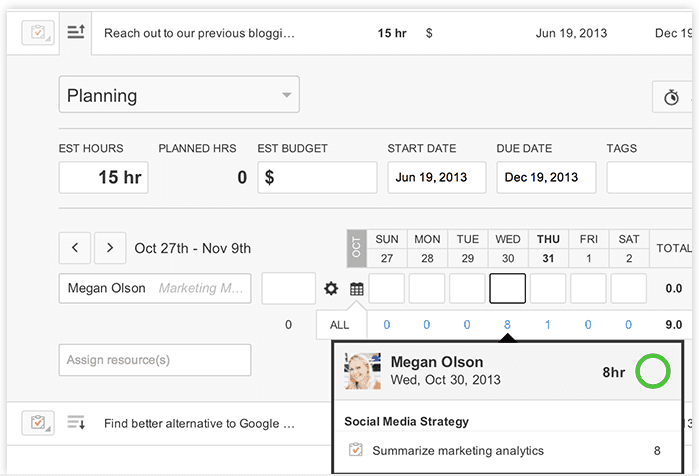Expand the Find better alternative task row
Screen dimensions: 699x476
tap(76, 423)
